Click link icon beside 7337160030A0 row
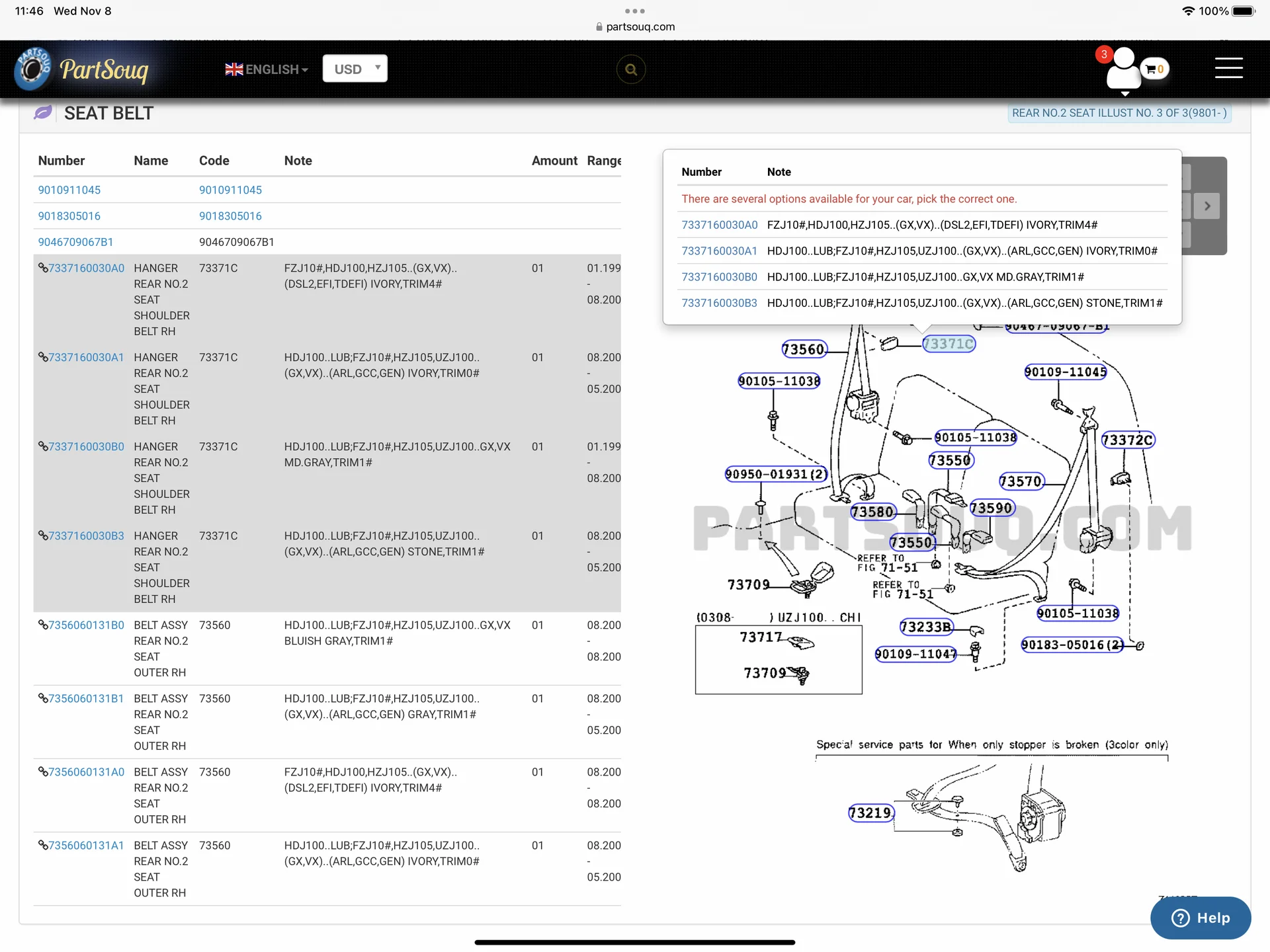 pyautogui.click(x=43, y=268)
